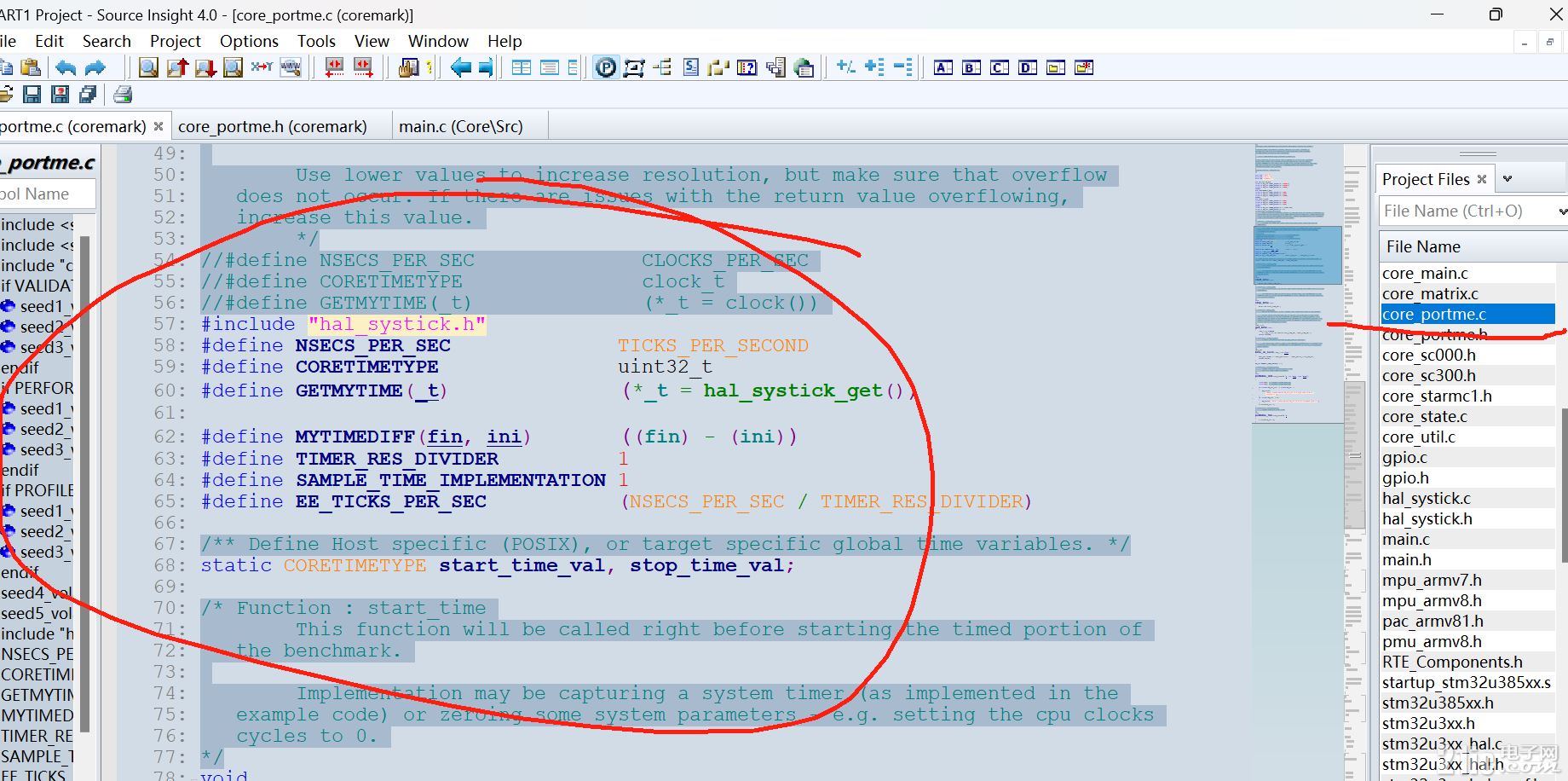Click the folder layout toolbar icon

pyautogui.click(x=1056, y=67)
